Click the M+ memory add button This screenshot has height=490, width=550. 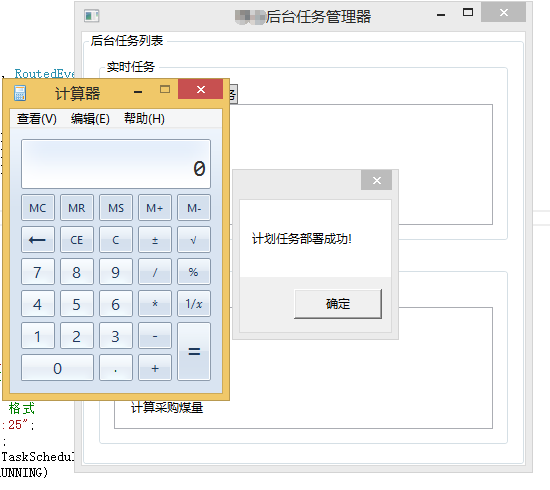tap(155, 208)
